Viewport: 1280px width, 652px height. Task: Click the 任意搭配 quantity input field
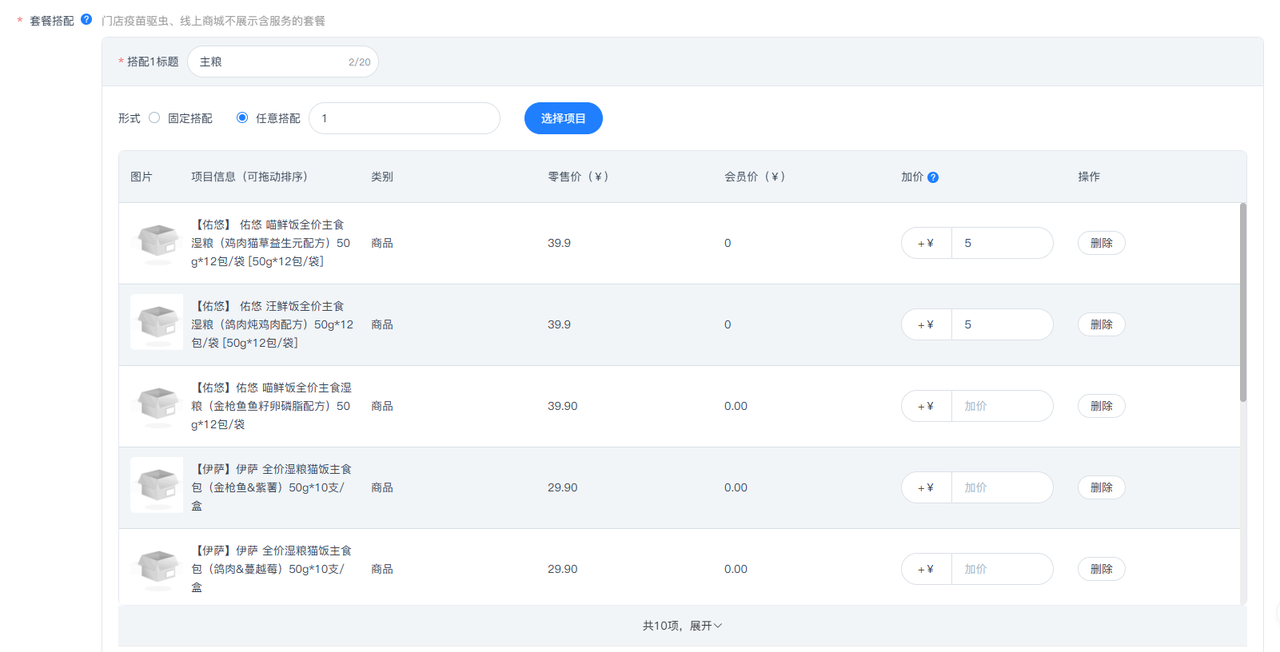[x=404, y=118]
